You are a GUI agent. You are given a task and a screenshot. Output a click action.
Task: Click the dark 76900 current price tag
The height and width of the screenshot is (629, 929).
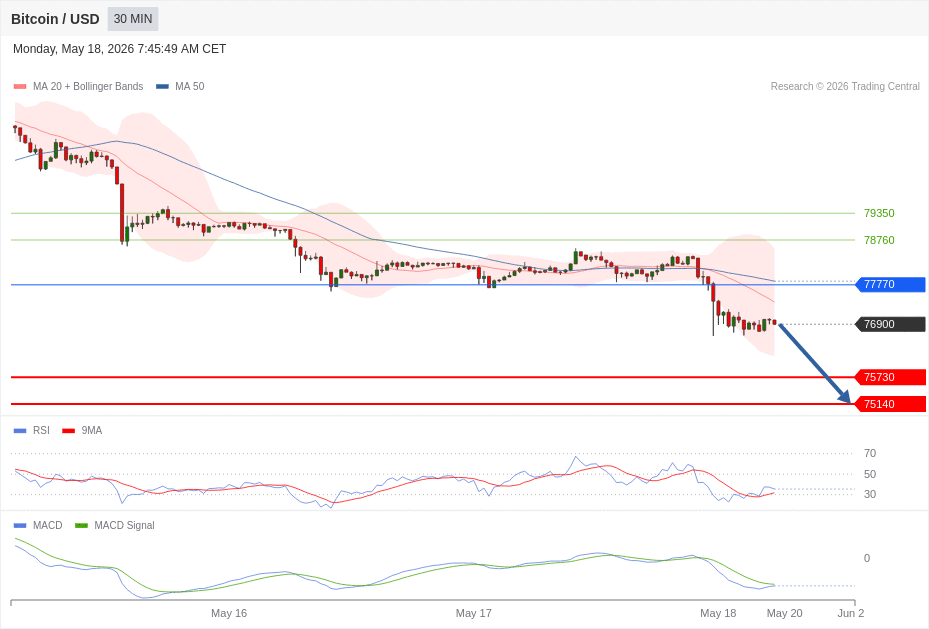coord(890,324)
